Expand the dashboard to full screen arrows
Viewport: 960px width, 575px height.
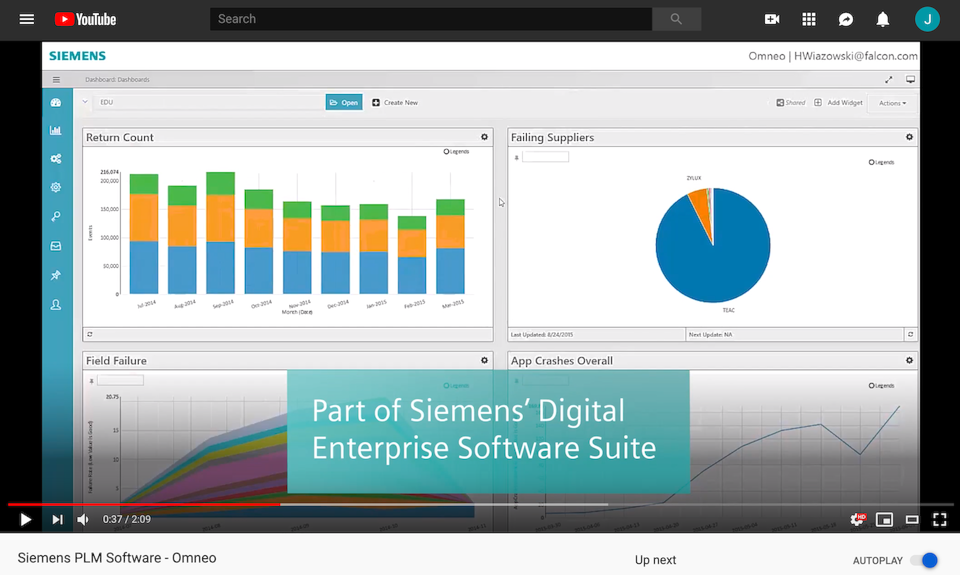click(x=888, y=80)
